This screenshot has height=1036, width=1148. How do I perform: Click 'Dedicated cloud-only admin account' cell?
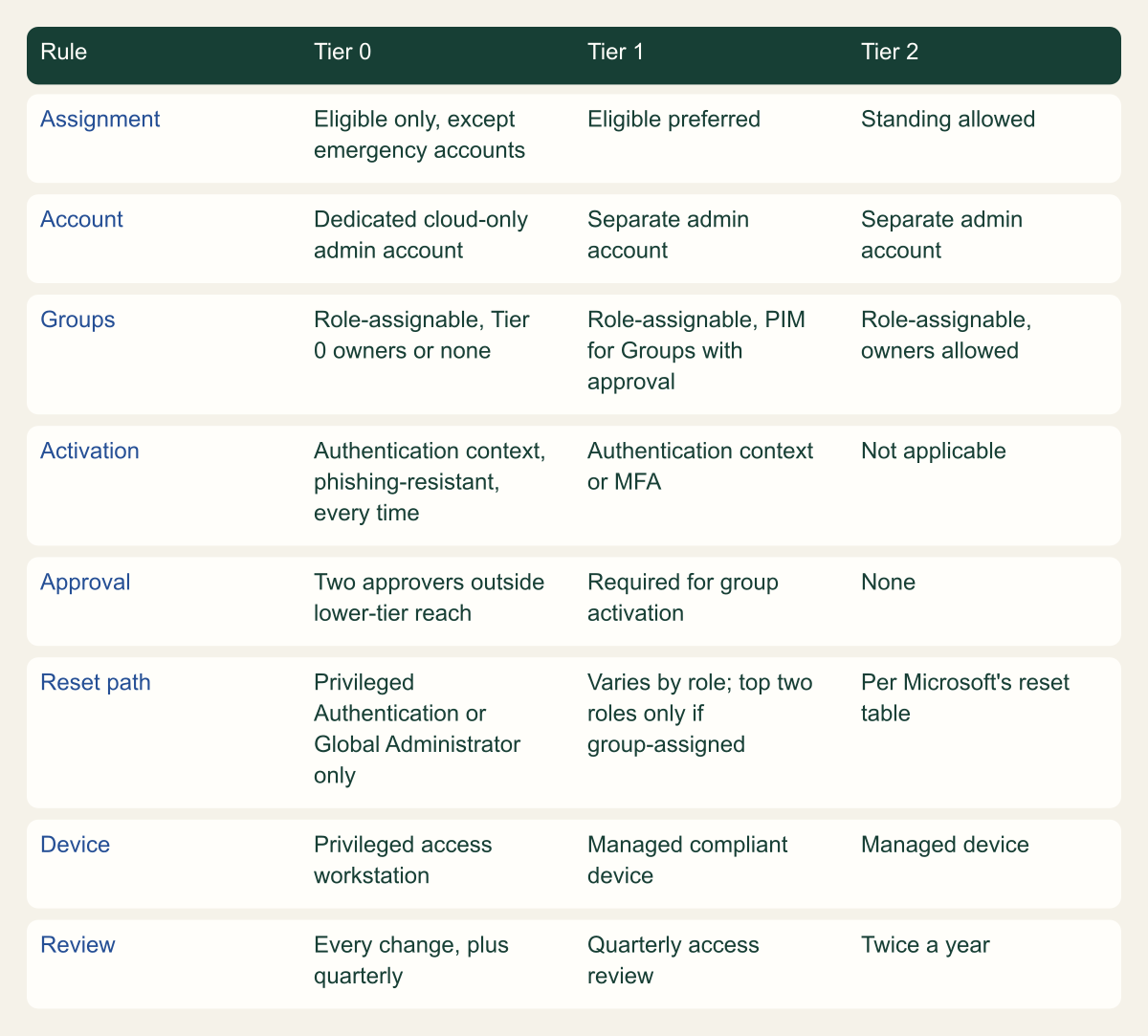[x=421, y=234]
